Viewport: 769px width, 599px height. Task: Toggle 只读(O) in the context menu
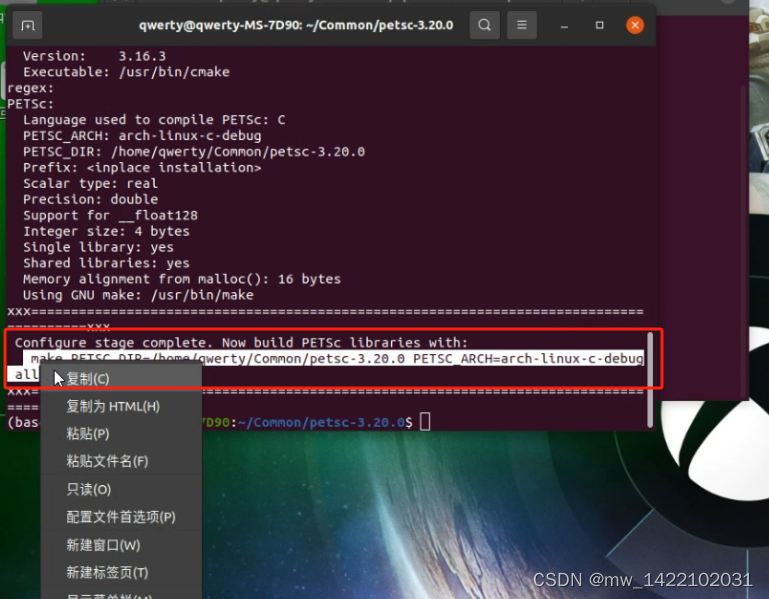121,489
